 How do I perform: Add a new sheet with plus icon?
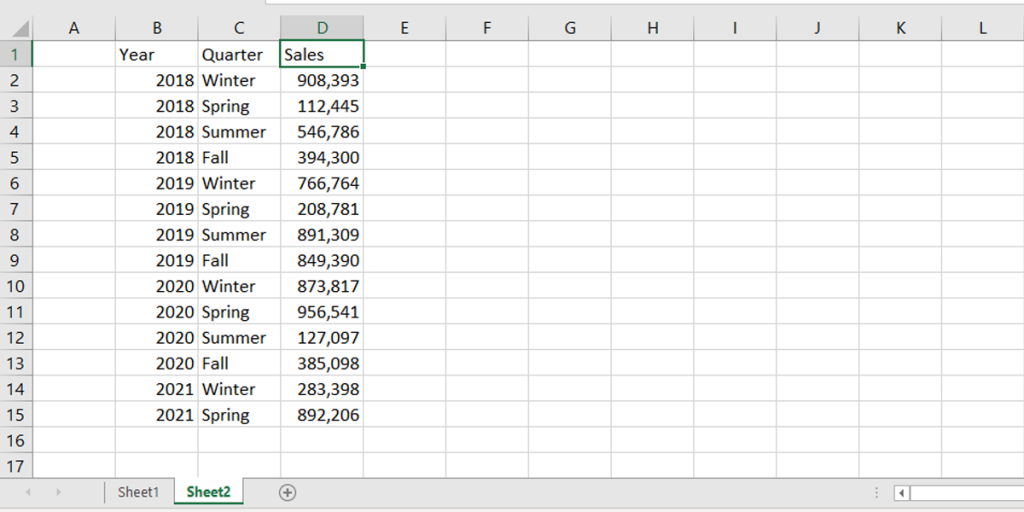click(287, 492)
